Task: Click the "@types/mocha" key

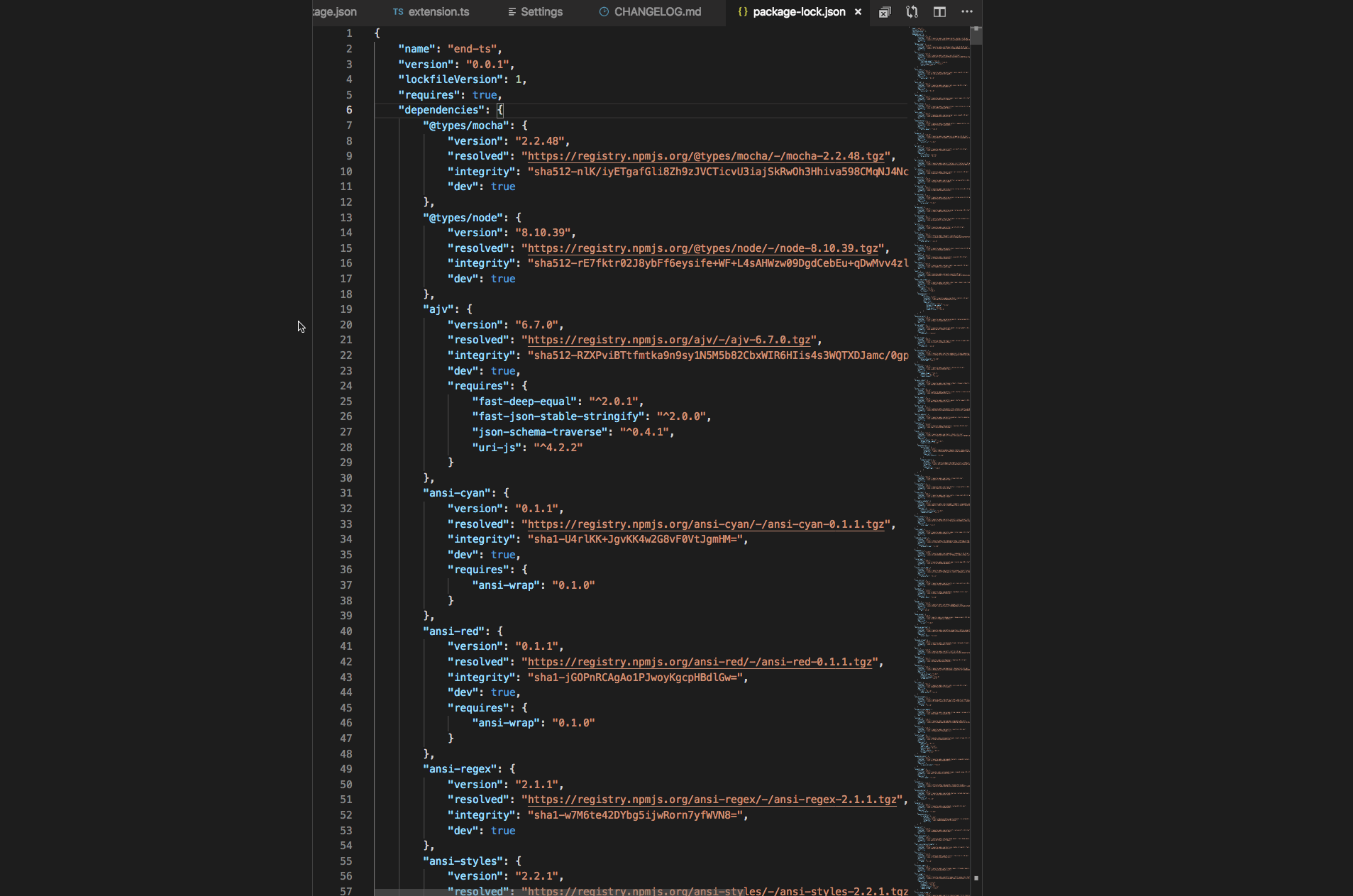Action: click(x=466, y=126)
